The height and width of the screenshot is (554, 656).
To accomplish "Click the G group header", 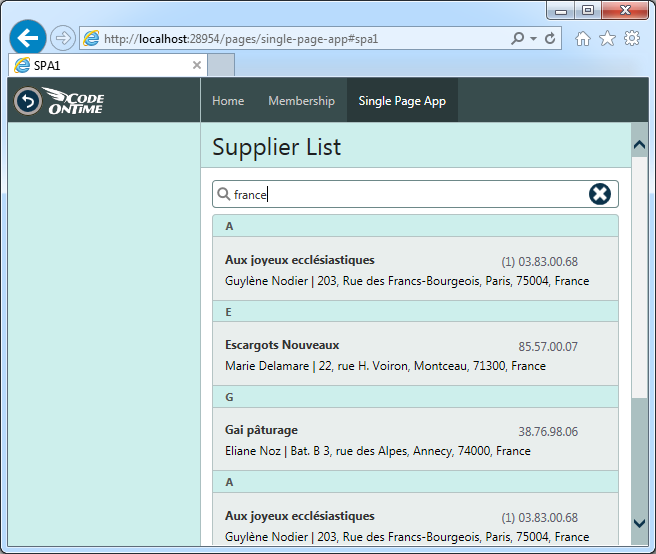I will tap(415, 397).
